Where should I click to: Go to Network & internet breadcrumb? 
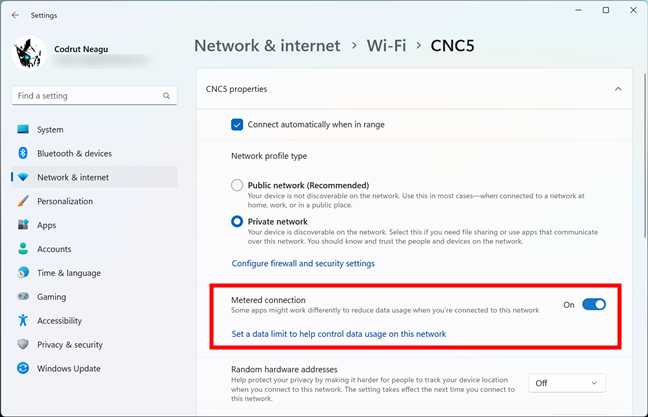[267, 45]
